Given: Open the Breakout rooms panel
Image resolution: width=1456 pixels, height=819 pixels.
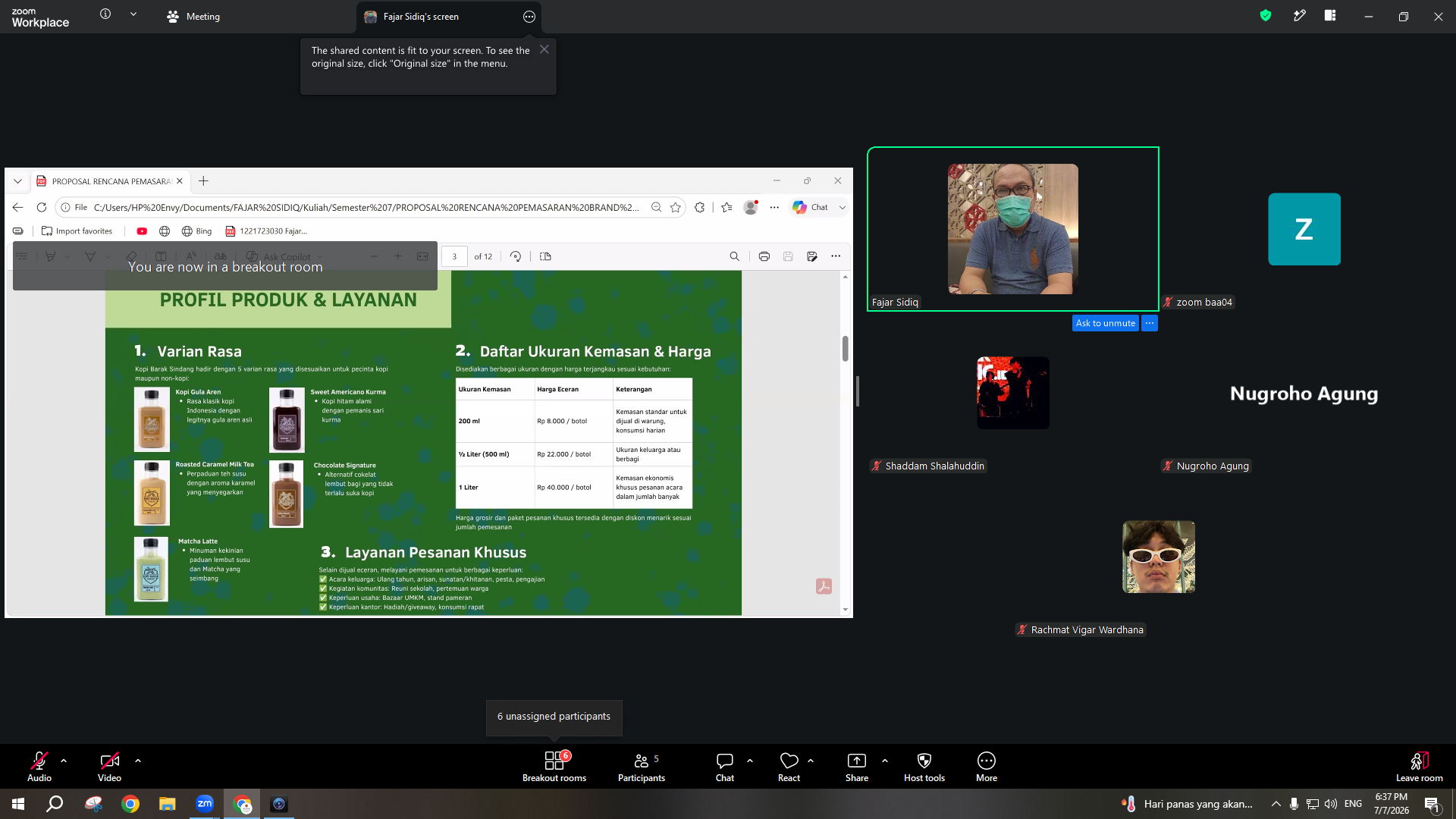Looking at the screenshot, I should [554, 767].
